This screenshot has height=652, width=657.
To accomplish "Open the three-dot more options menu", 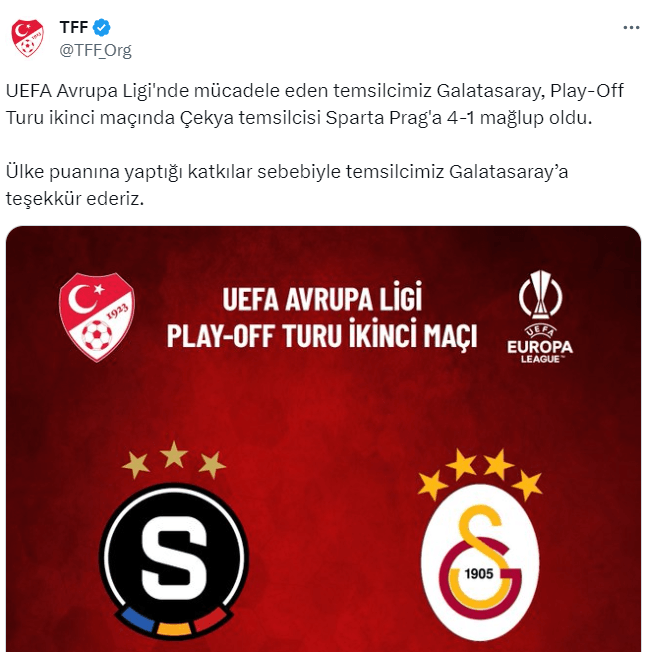I will (631, 28).
